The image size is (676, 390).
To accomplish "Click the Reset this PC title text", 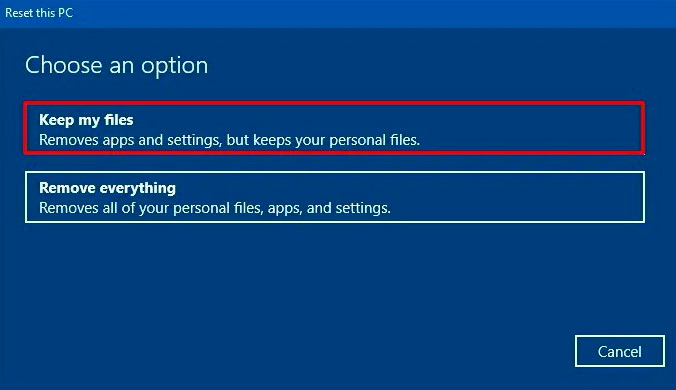I will pos(39,13).
